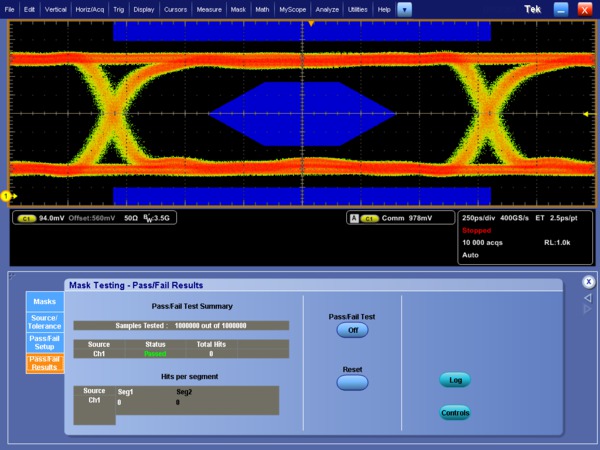Viewport: 600px width, 450px height.
Task: Expand the menu bar dropdown arrow button
Action: click(404, 9)
